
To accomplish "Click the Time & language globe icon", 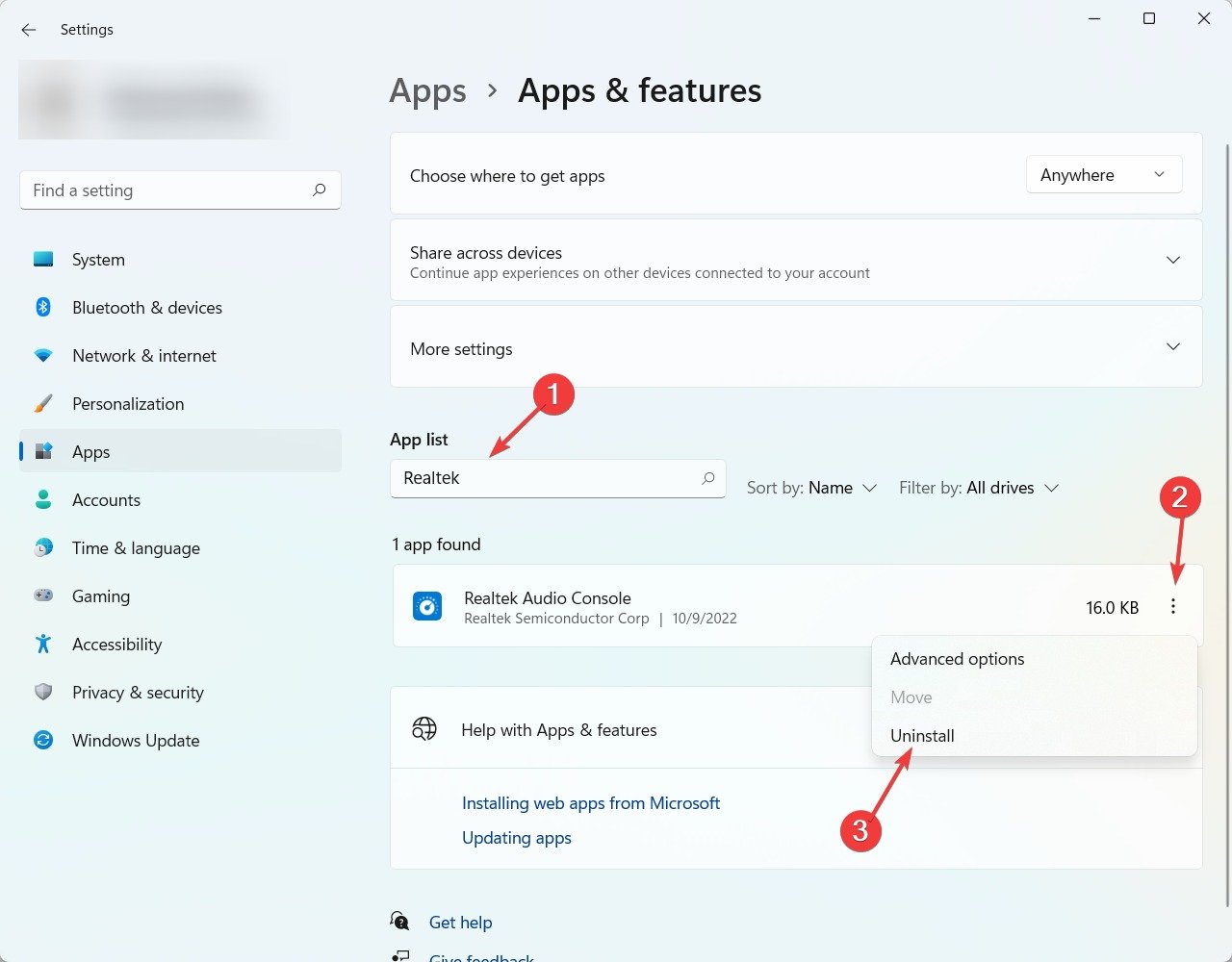I will click(43, 548).
